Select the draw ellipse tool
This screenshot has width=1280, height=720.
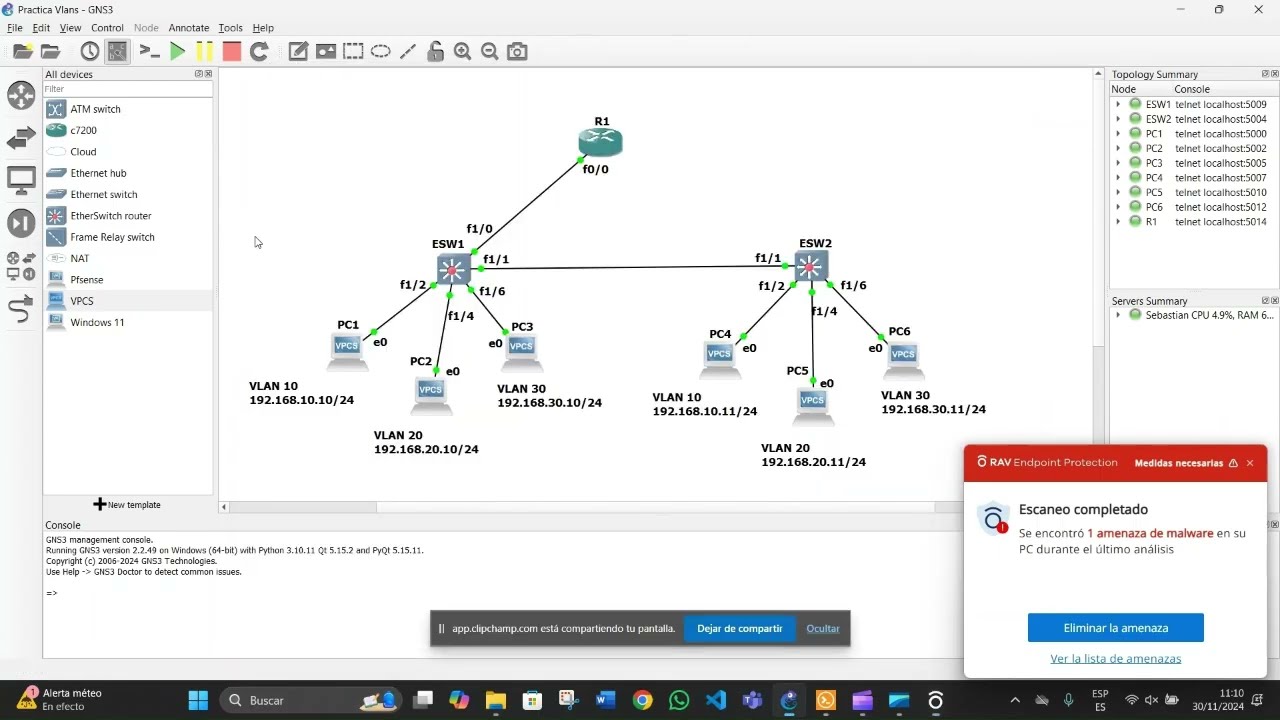coord(380,51)
